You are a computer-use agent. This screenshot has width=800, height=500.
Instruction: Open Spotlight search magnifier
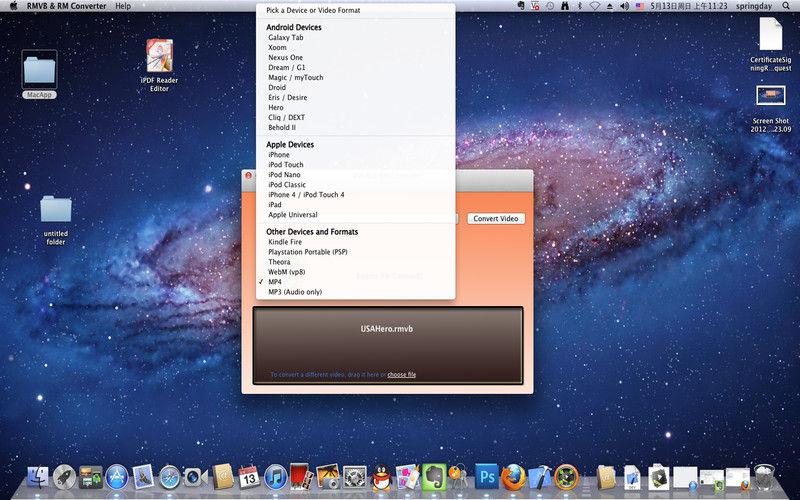coord(786,6)
